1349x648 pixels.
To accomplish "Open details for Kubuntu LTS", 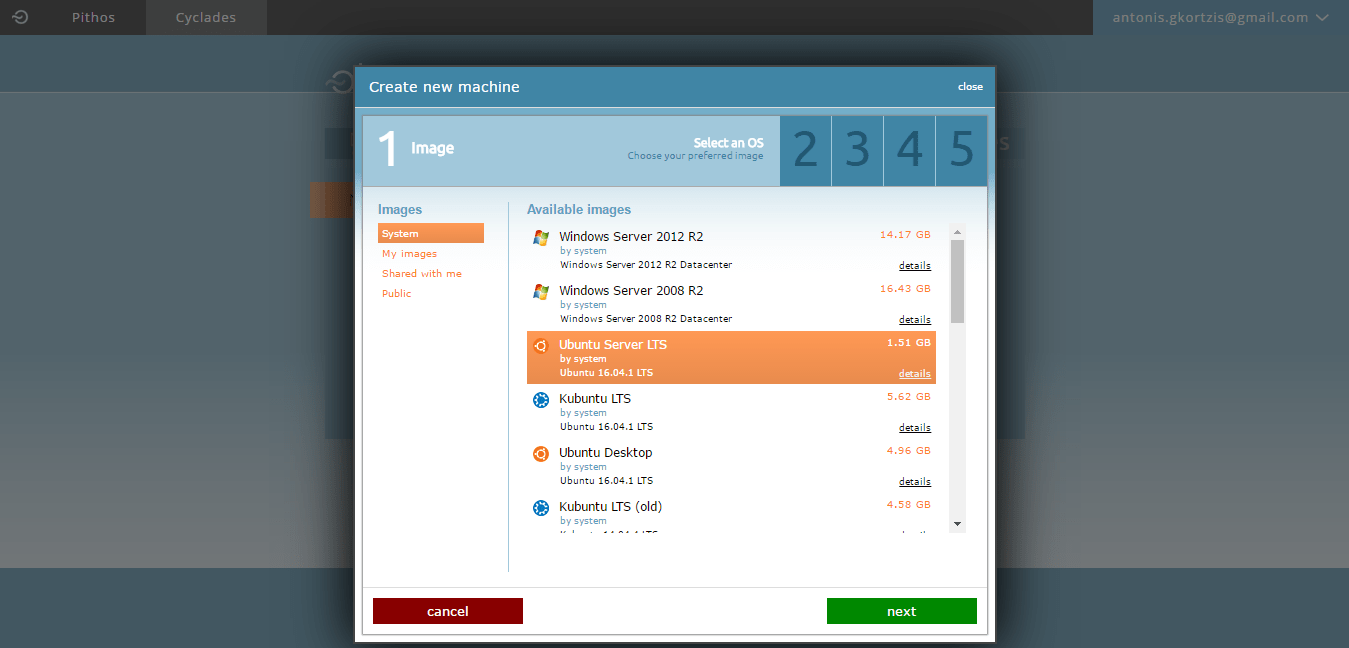I will click(915, 428).
